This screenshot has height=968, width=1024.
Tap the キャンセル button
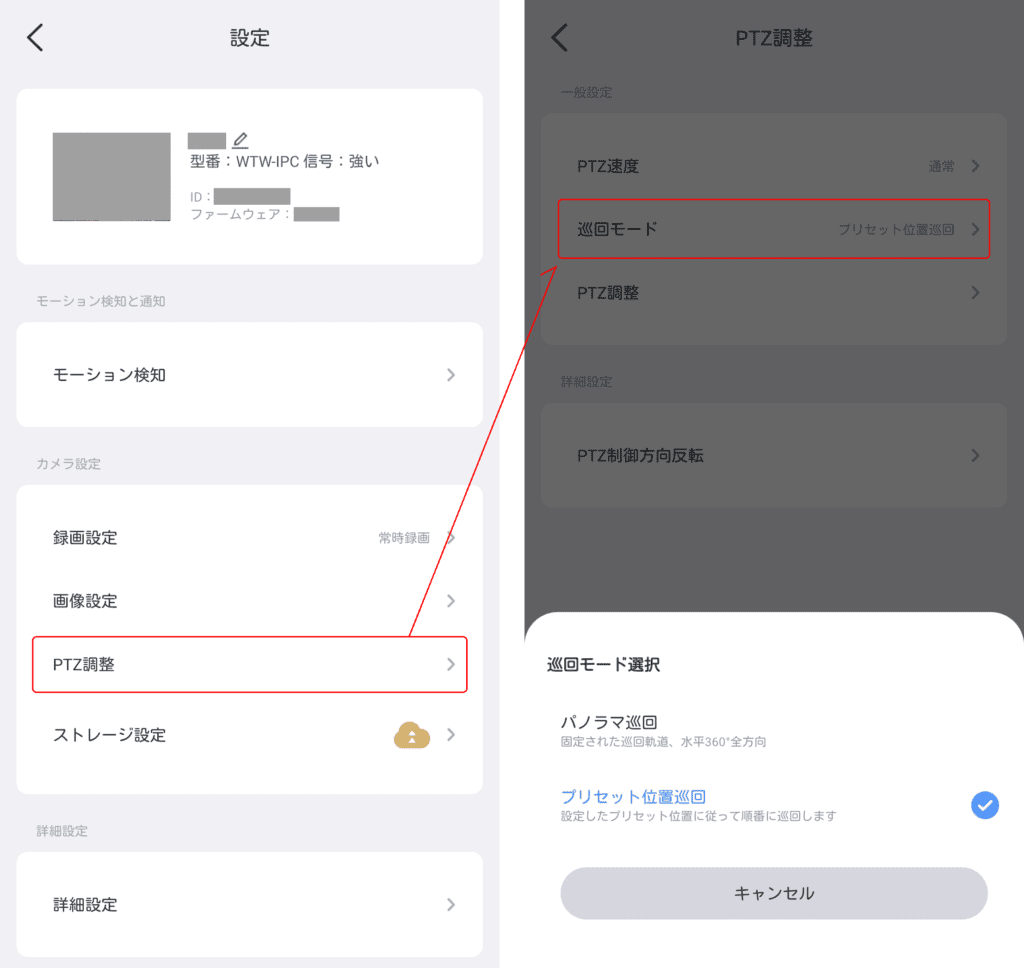click(774, 893)
